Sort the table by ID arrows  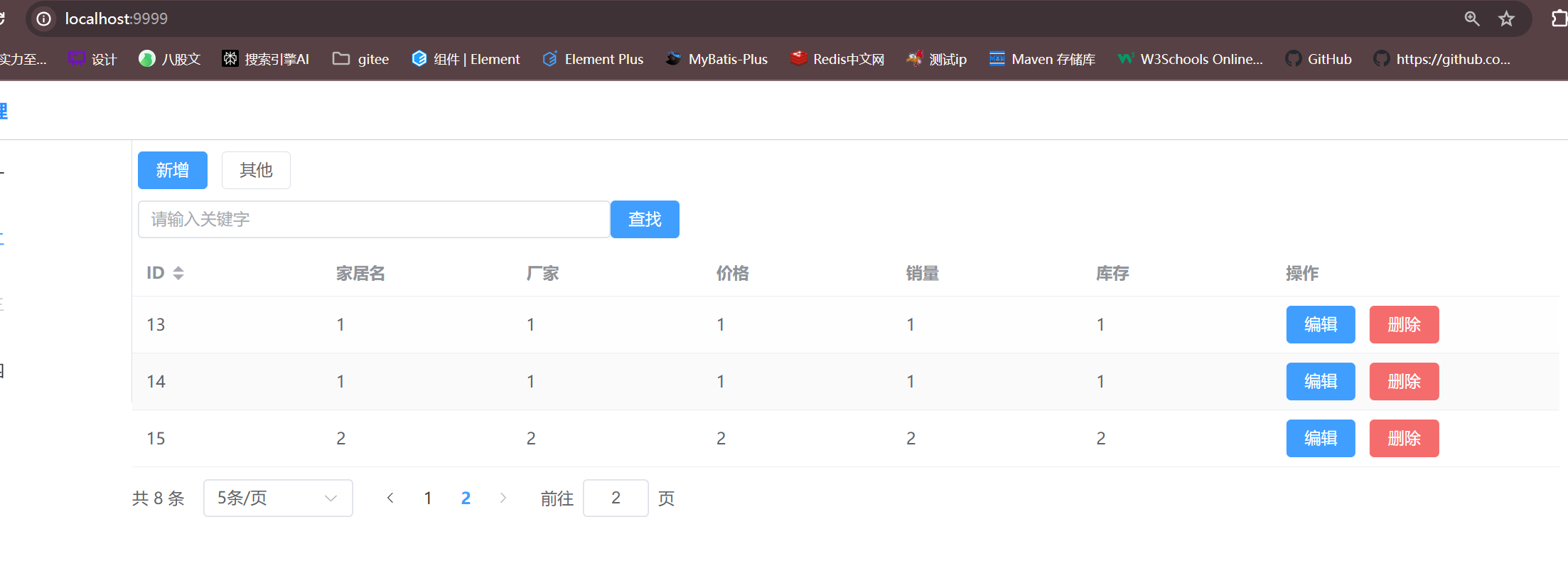click(x=178, y=273)
